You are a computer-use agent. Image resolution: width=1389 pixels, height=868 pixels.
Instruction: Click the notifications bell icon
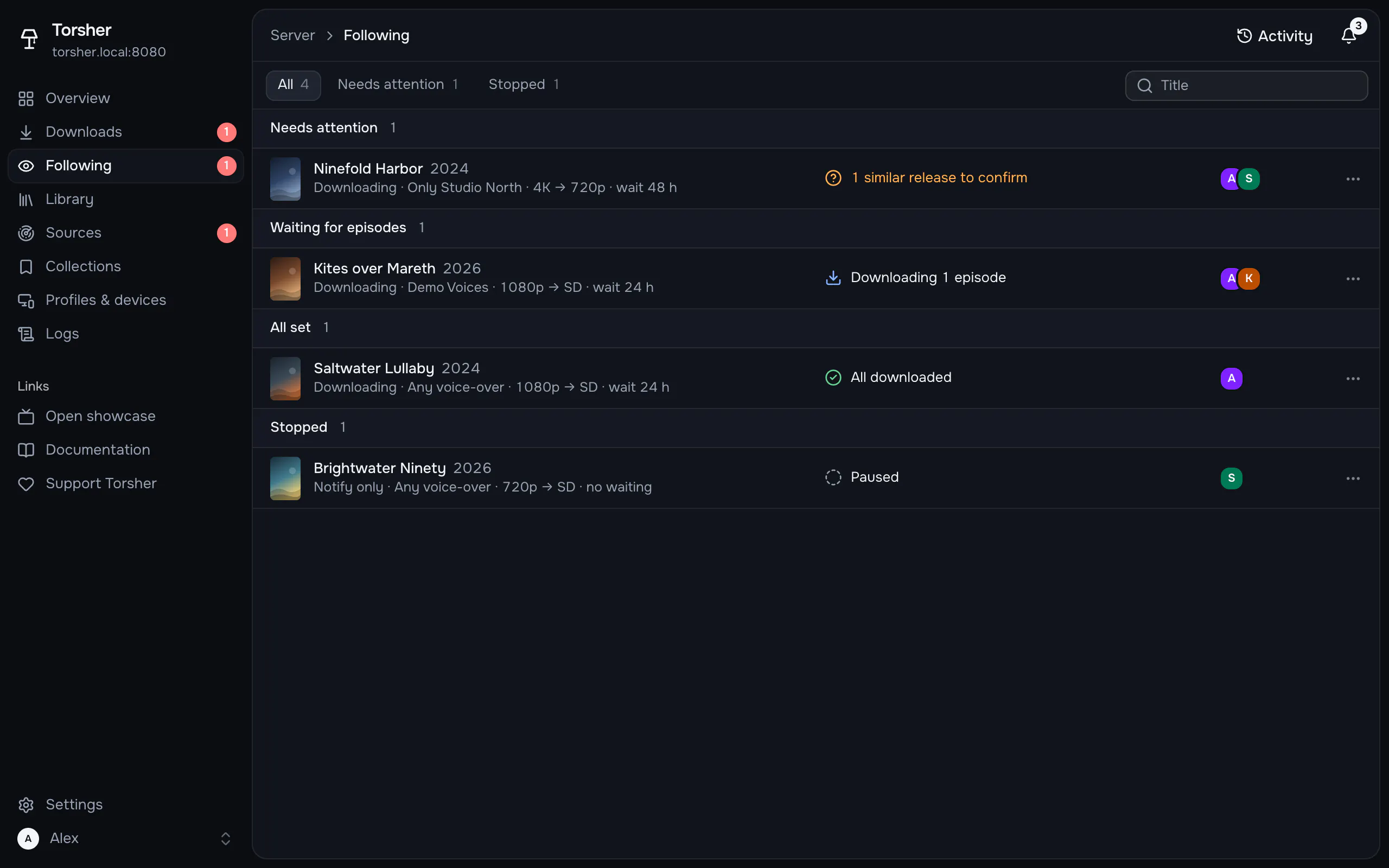pyautogui.click(x=1348, y=36)
